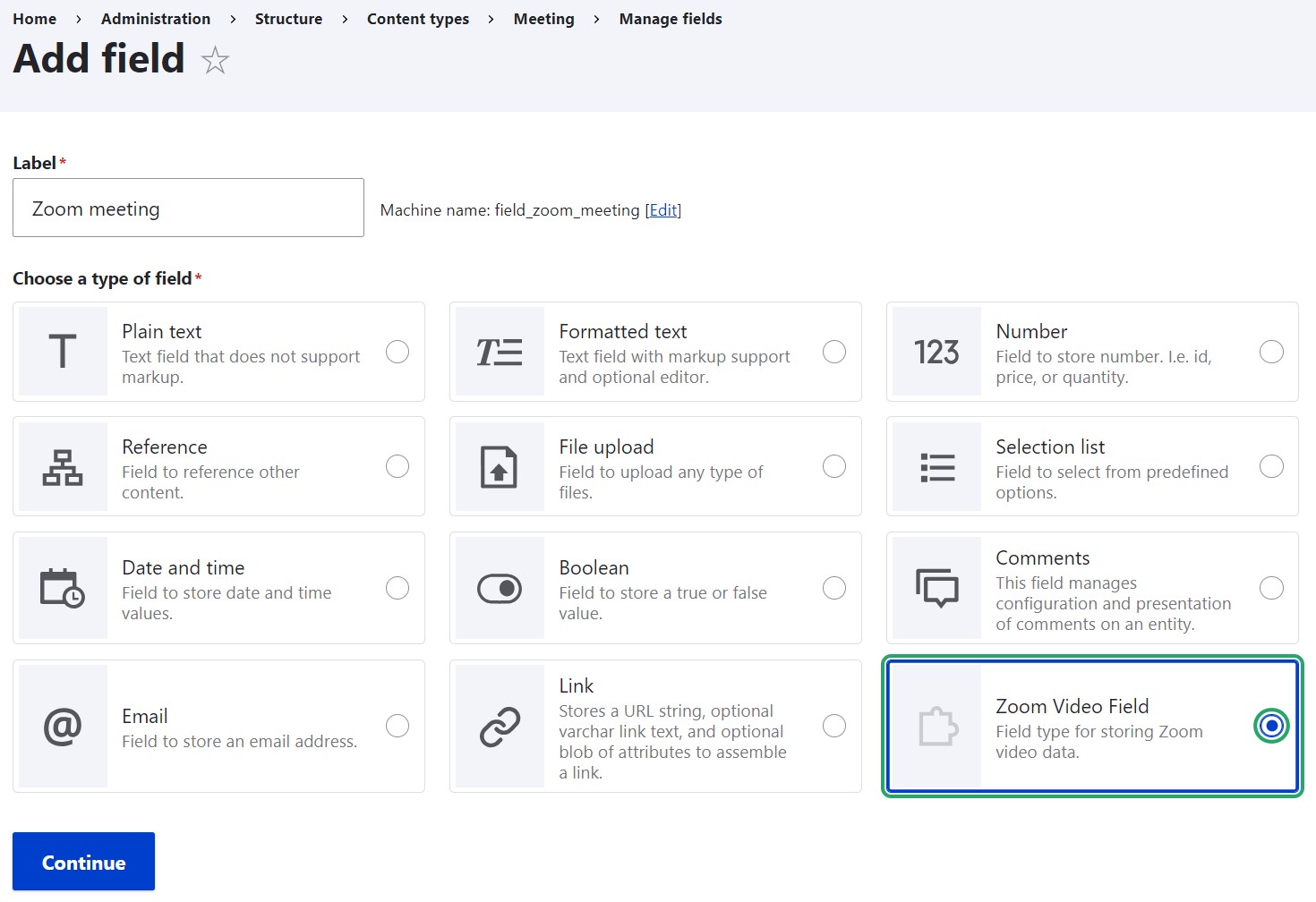Screen dimensions: 1316x902
Task: Edit the machine name via Edit link
Action: click(663, 210)
